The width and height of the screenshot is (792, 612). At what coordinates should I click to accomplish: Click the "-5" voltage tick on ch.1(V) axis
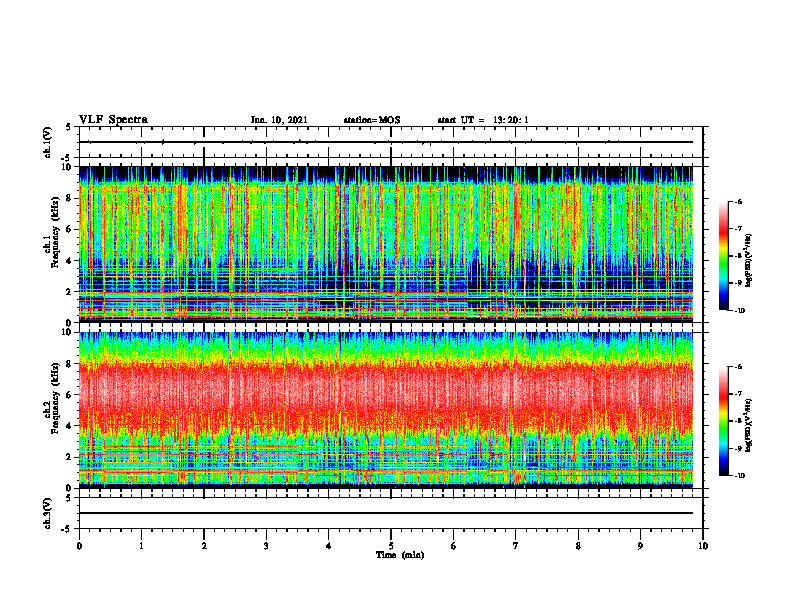point(67,157)
